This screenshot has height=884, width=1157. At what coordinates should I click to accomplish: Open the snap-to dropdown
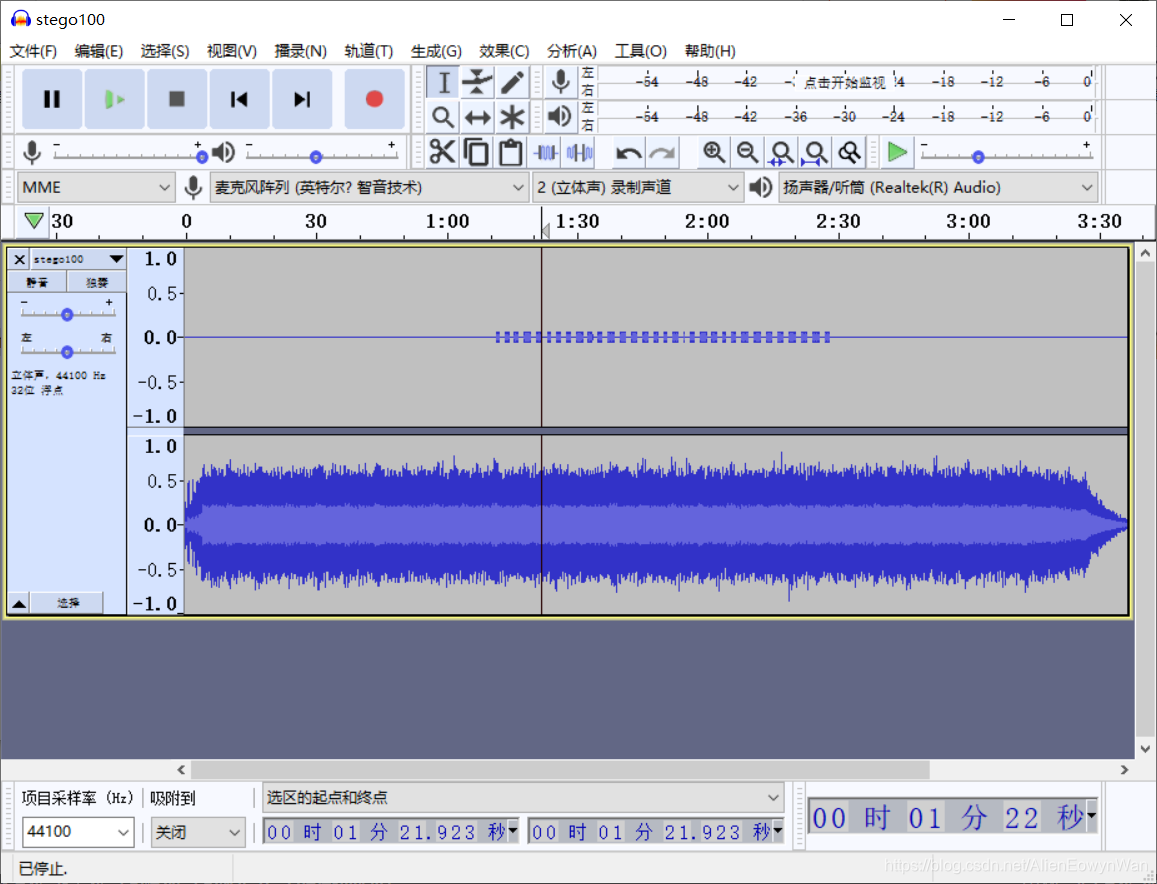[198, 832]
